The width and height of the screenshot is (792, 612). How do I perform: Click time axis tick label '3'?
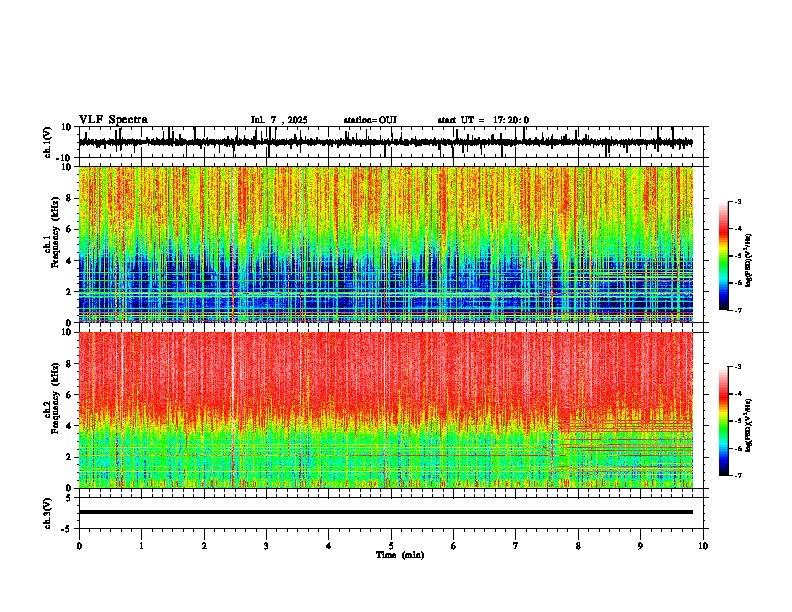pos(266,546)
